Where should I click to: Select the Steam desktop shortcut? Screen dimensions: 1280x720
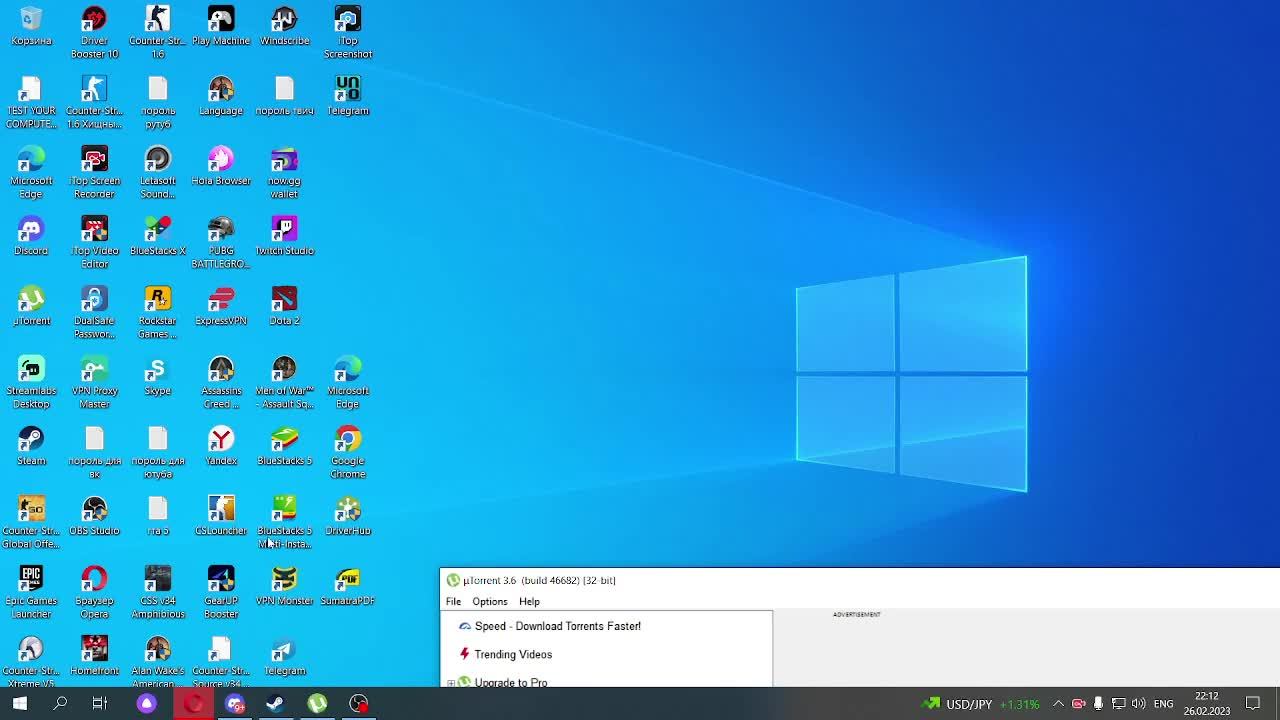click(31, 447)
